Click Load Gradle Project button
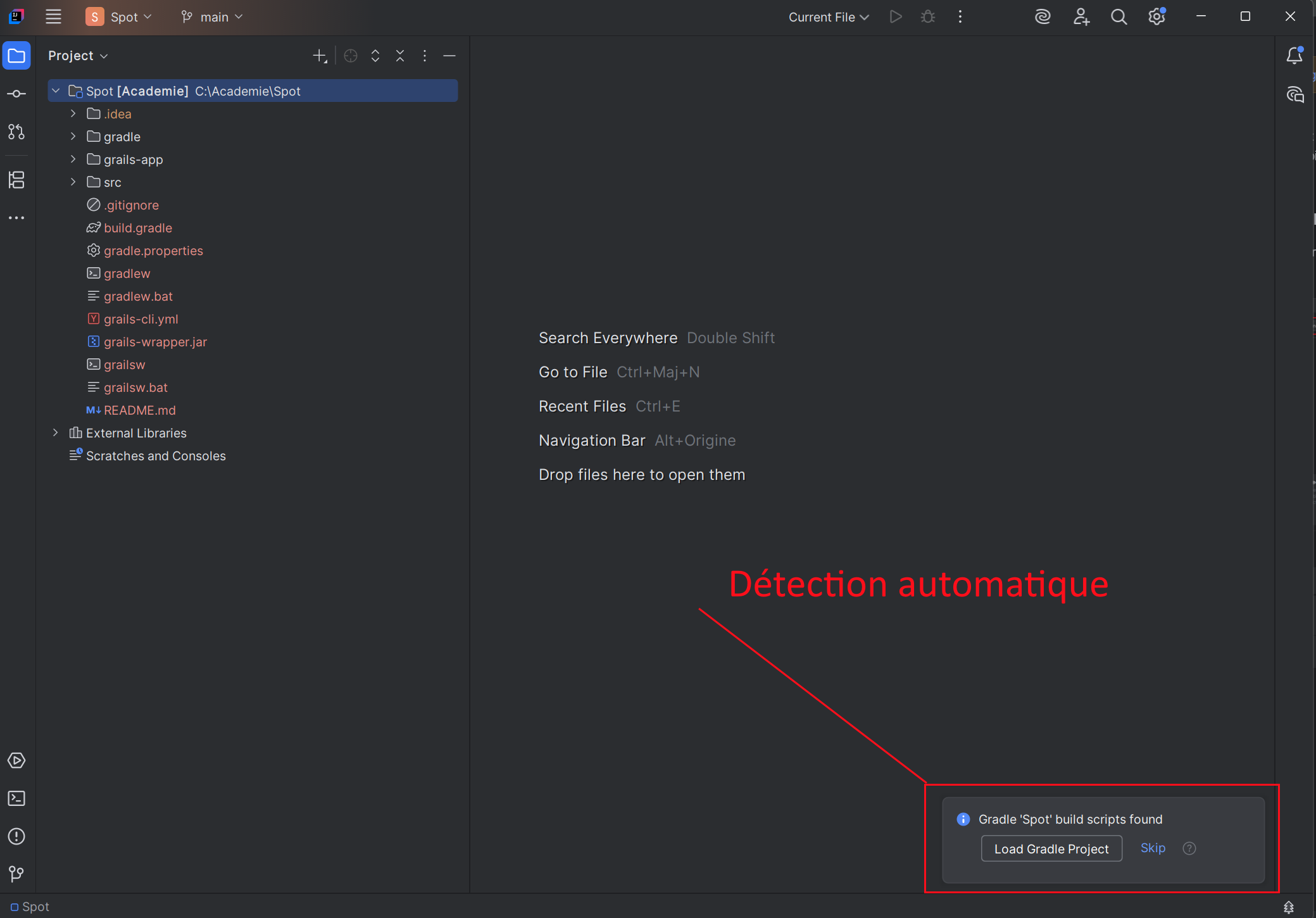This screenshot has width=1316, height=918. coord(1051,849)
